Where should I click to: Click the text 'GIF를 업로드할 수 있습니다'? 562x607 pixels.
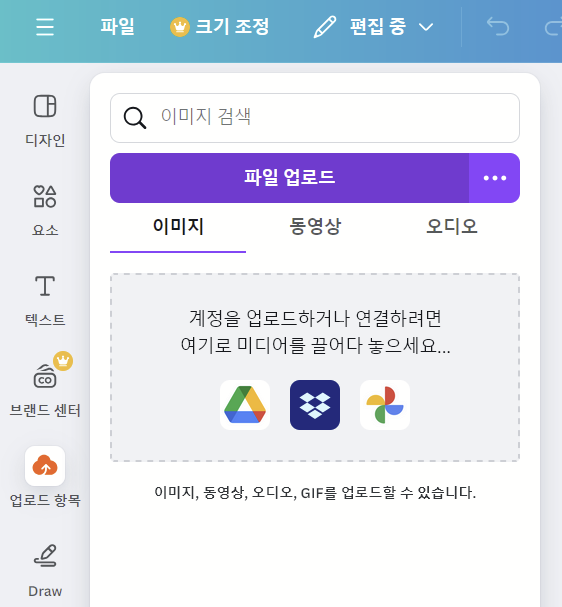point(388,493)
